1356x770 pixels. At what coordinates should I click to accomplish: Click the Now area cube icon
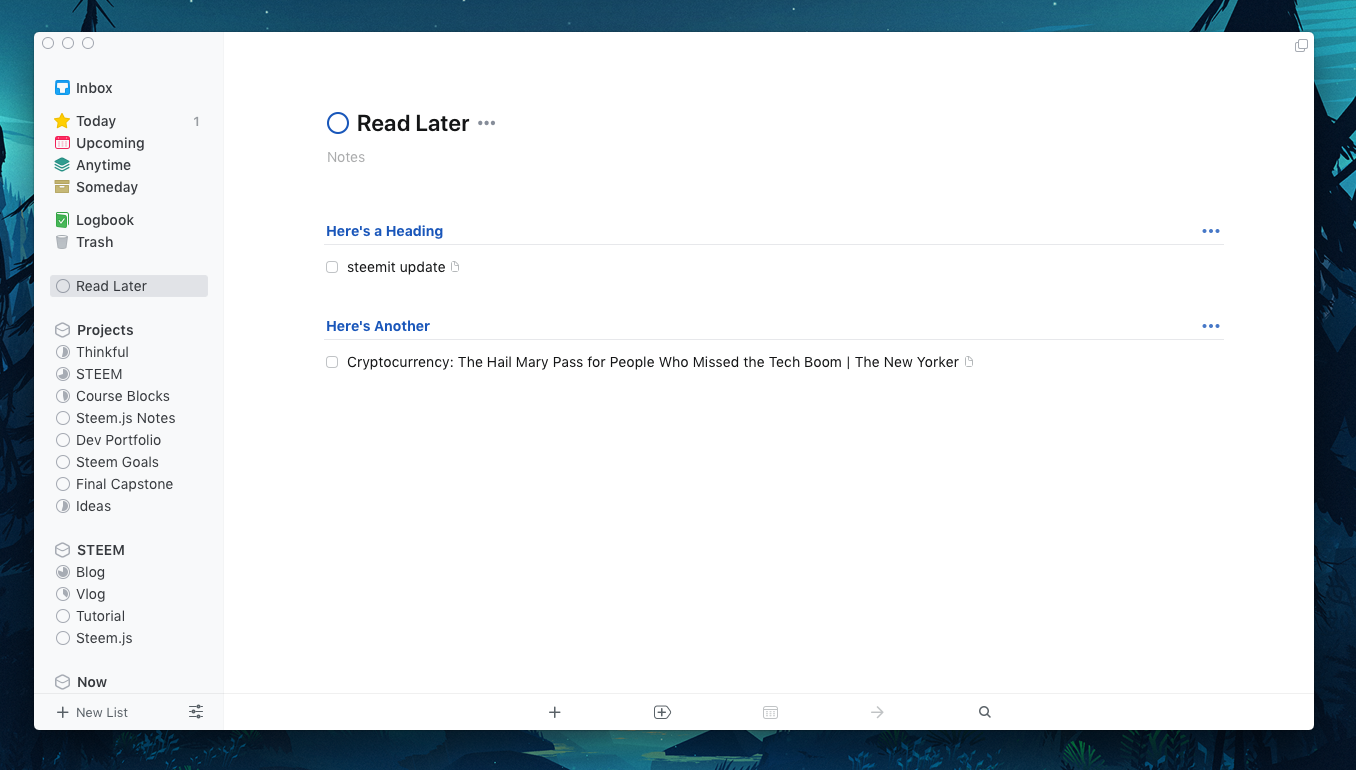pos(62,682)
